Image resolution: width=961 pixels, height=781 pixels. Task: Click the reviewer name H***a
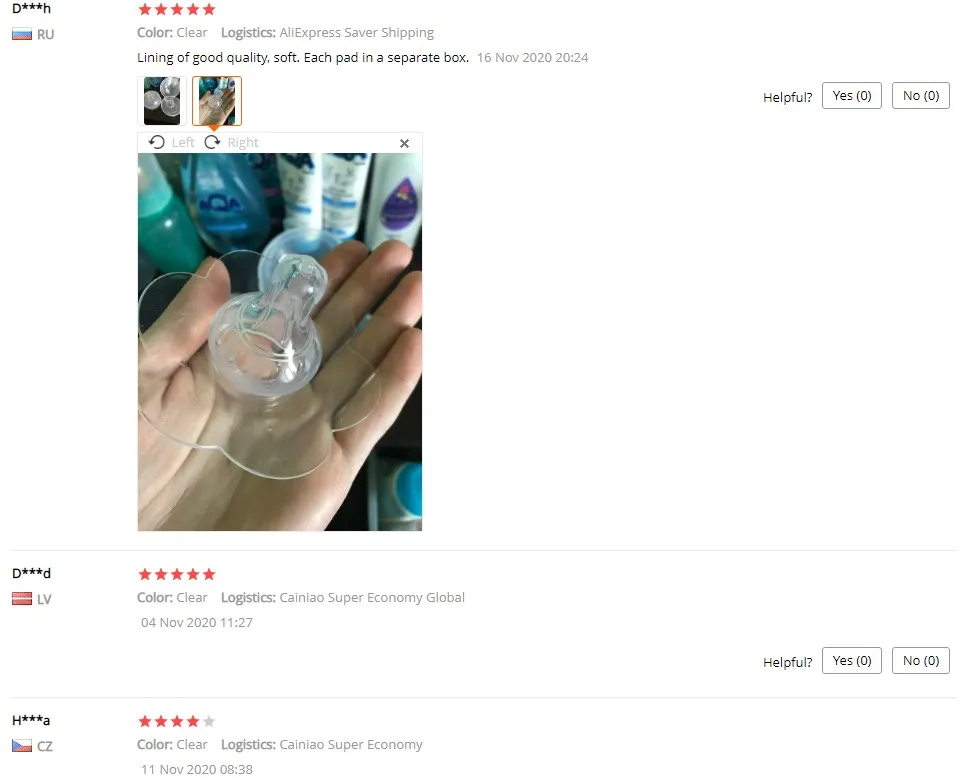point(31,720)
